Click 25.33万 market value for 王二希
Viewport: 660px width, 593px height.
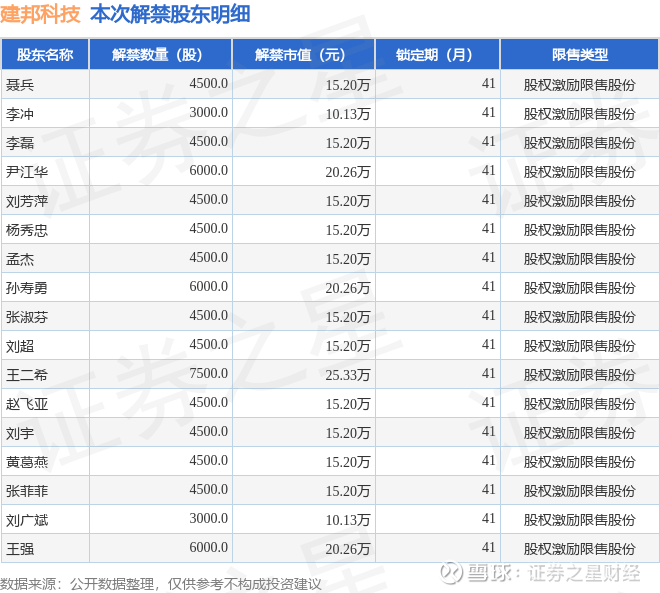(348, 375)
